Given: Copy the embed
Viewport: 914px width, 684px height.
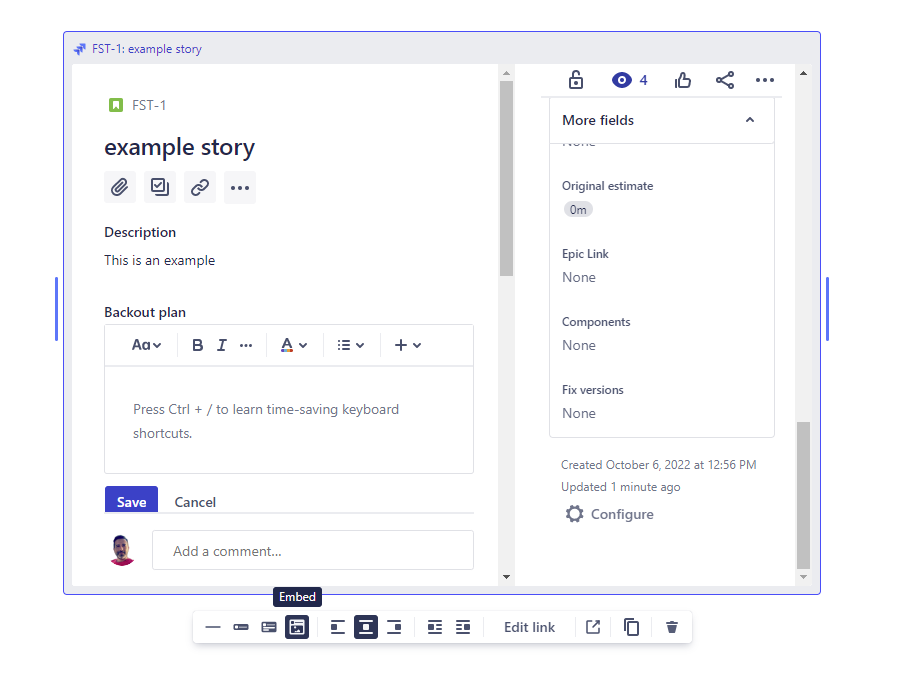Looking at the screenshot, I should [x=631, y=627].
